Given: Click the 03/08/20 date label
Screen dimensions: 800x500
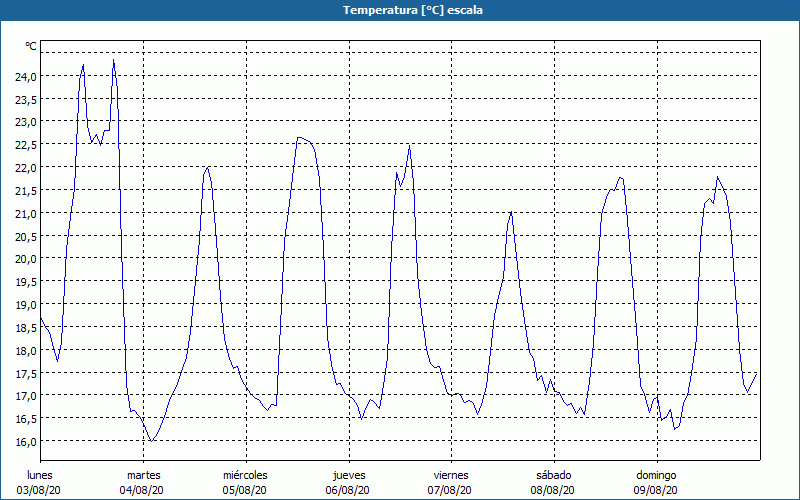Looking at the screenshot, I should [39, 490].
